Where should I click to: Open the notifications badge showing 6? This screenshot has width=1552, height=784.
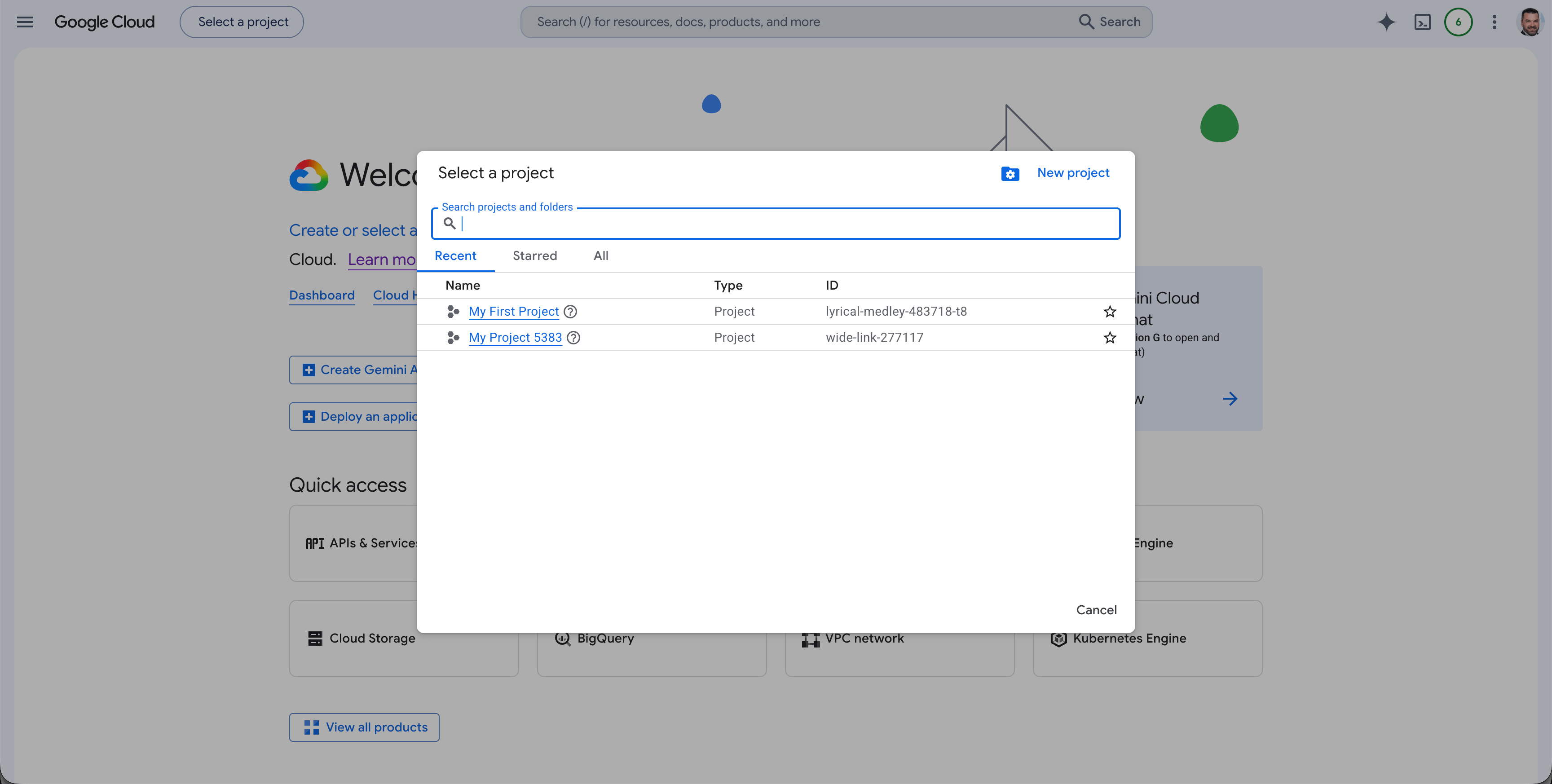[1458, 22]
